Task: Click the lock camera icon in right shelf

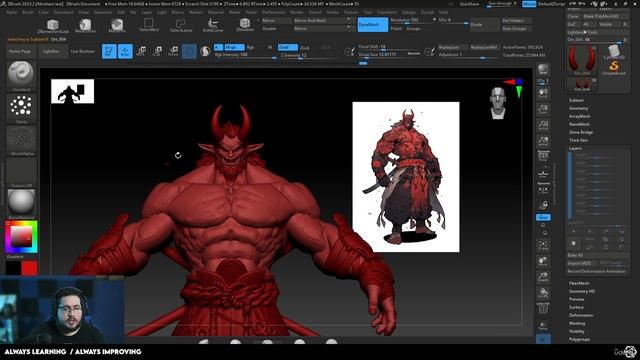Action: tap(543, 205)
